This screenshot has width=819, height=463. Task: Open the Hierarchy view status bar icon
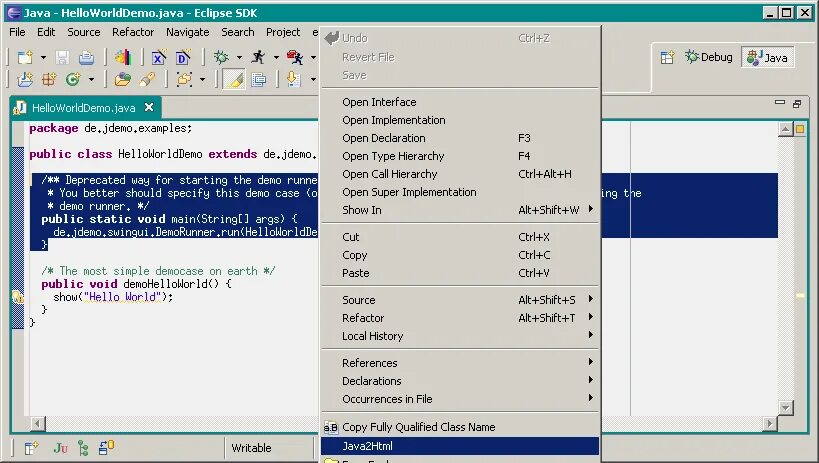(83, 448)
